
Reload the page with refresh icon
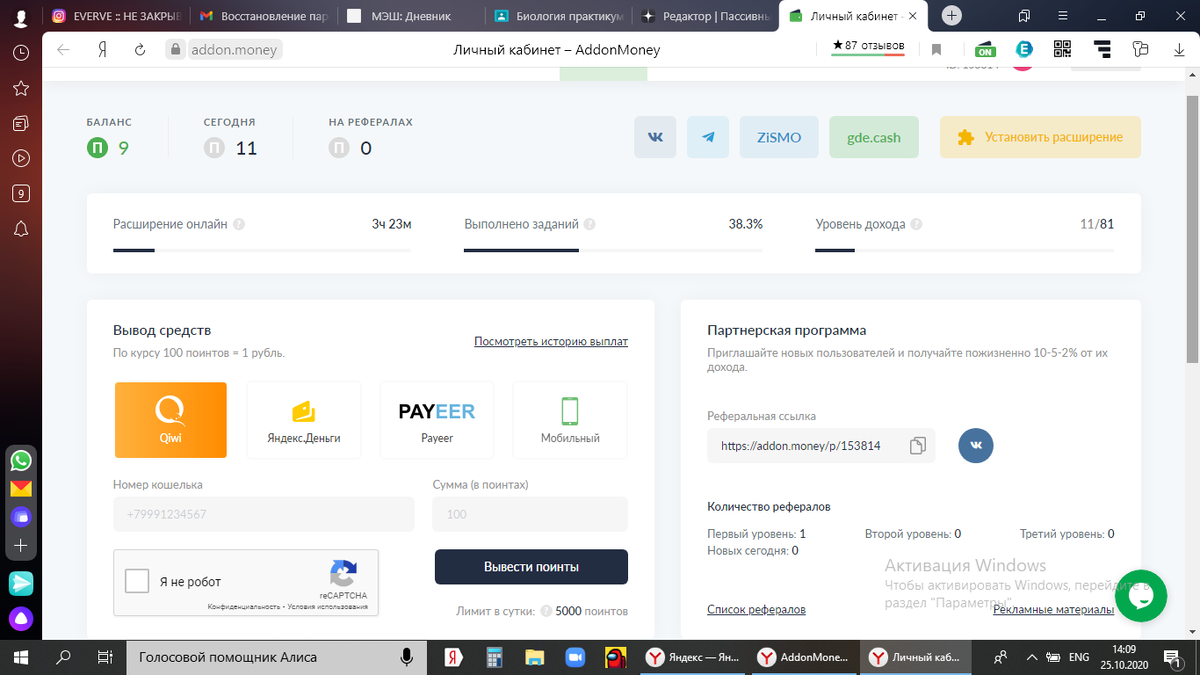[140, 49]
